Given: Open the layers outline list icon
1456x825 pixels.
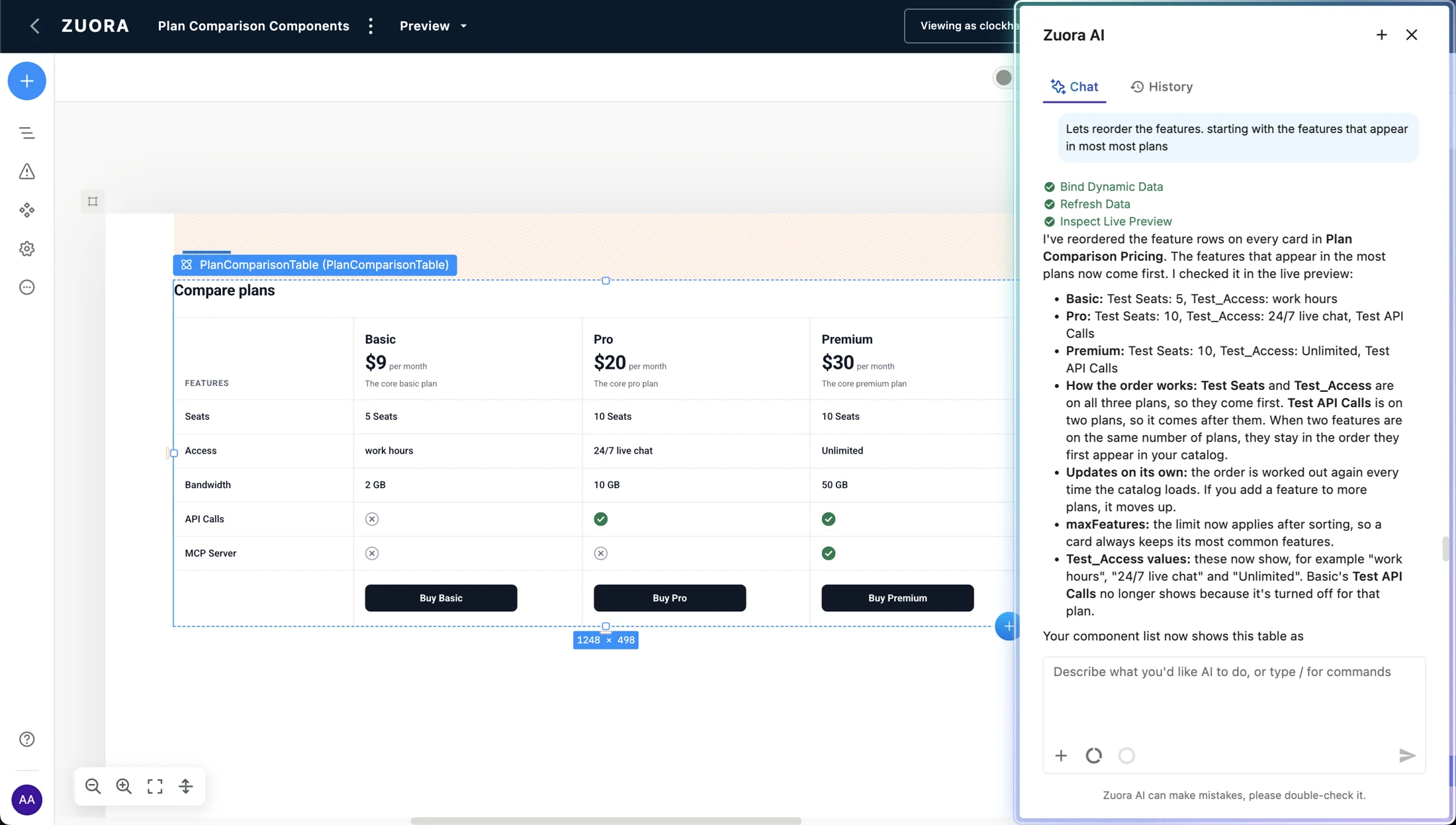Looking at the screenshot, I should (x=26, y=133).
